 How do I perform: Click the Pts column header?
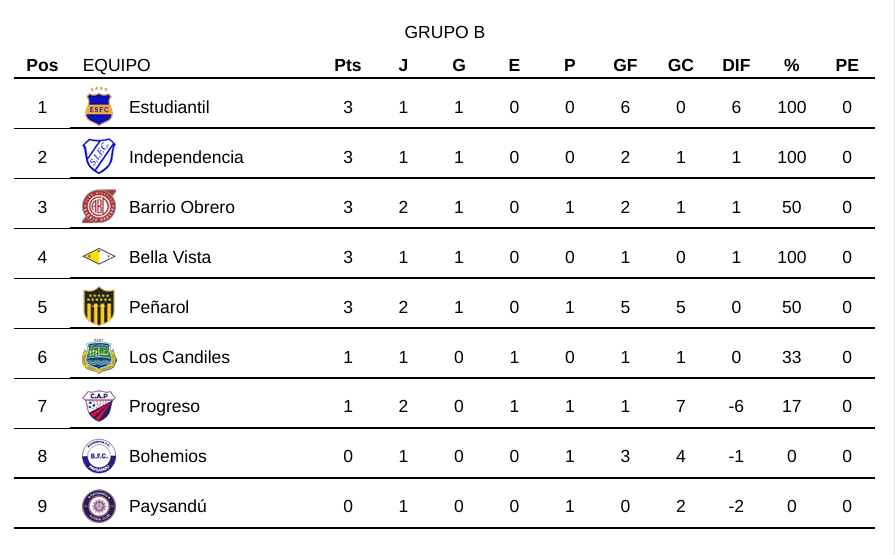(x=347, y=66)
